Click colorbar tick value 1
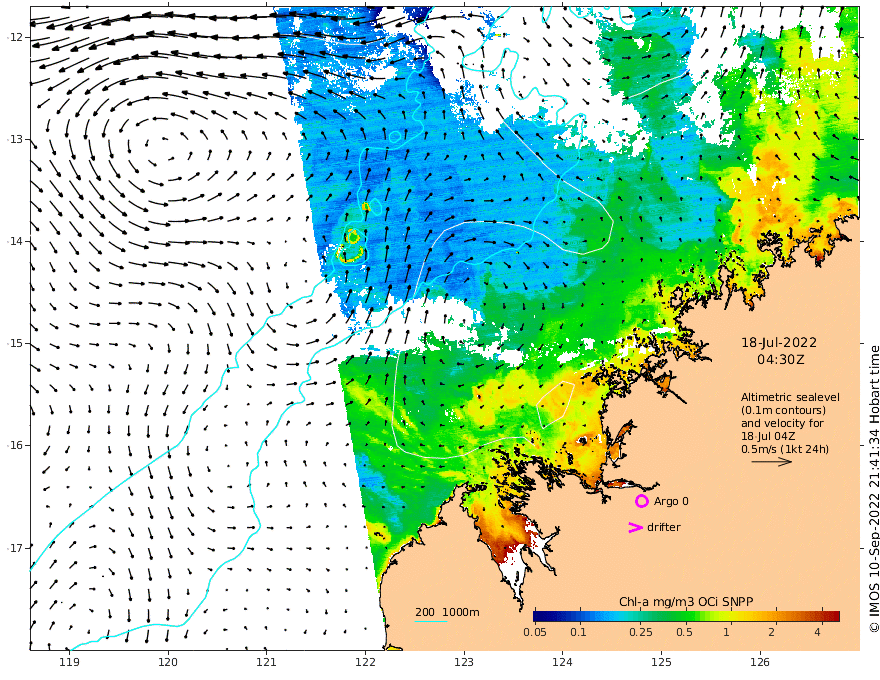The width and height of the screenshot is (880, 680). pyautogui.click(x=726, y=632)
